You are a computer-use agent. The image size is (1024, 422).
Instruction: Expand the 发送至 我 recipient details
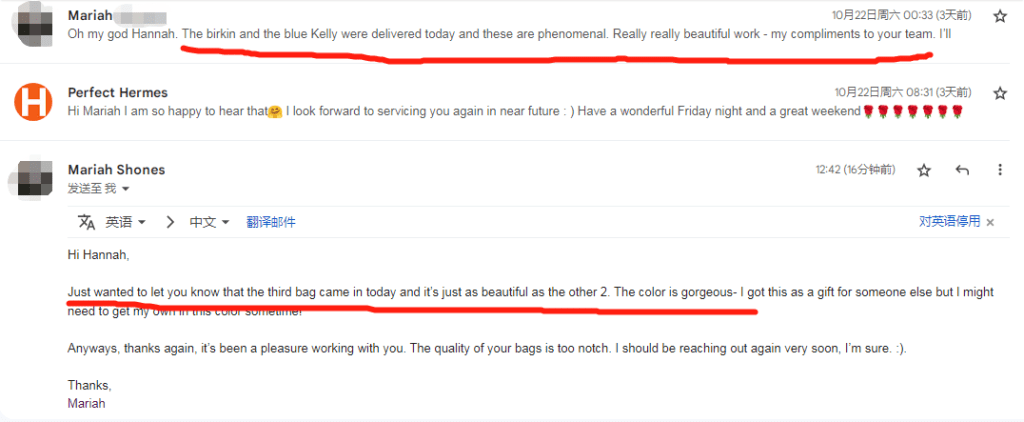125,189
